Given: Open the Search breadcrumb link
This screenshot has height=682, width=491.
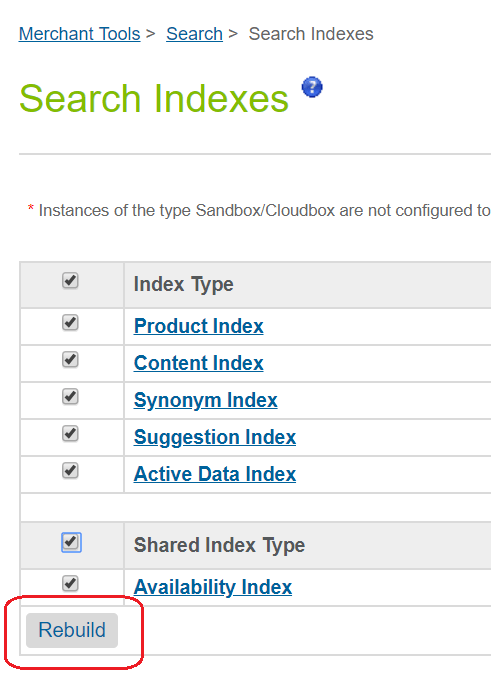Looking at the screenshot, I should click(194, 33).
